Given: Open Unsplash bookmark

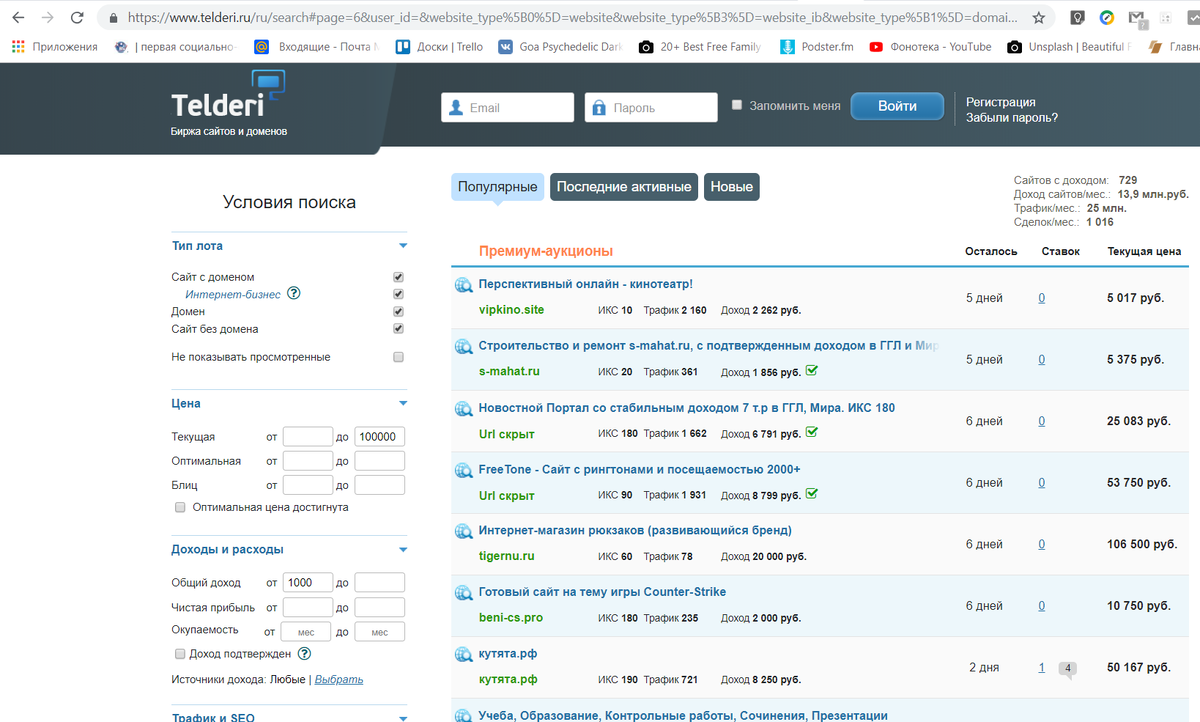Looking at the screenshot, I should [x=1069, y=47].
